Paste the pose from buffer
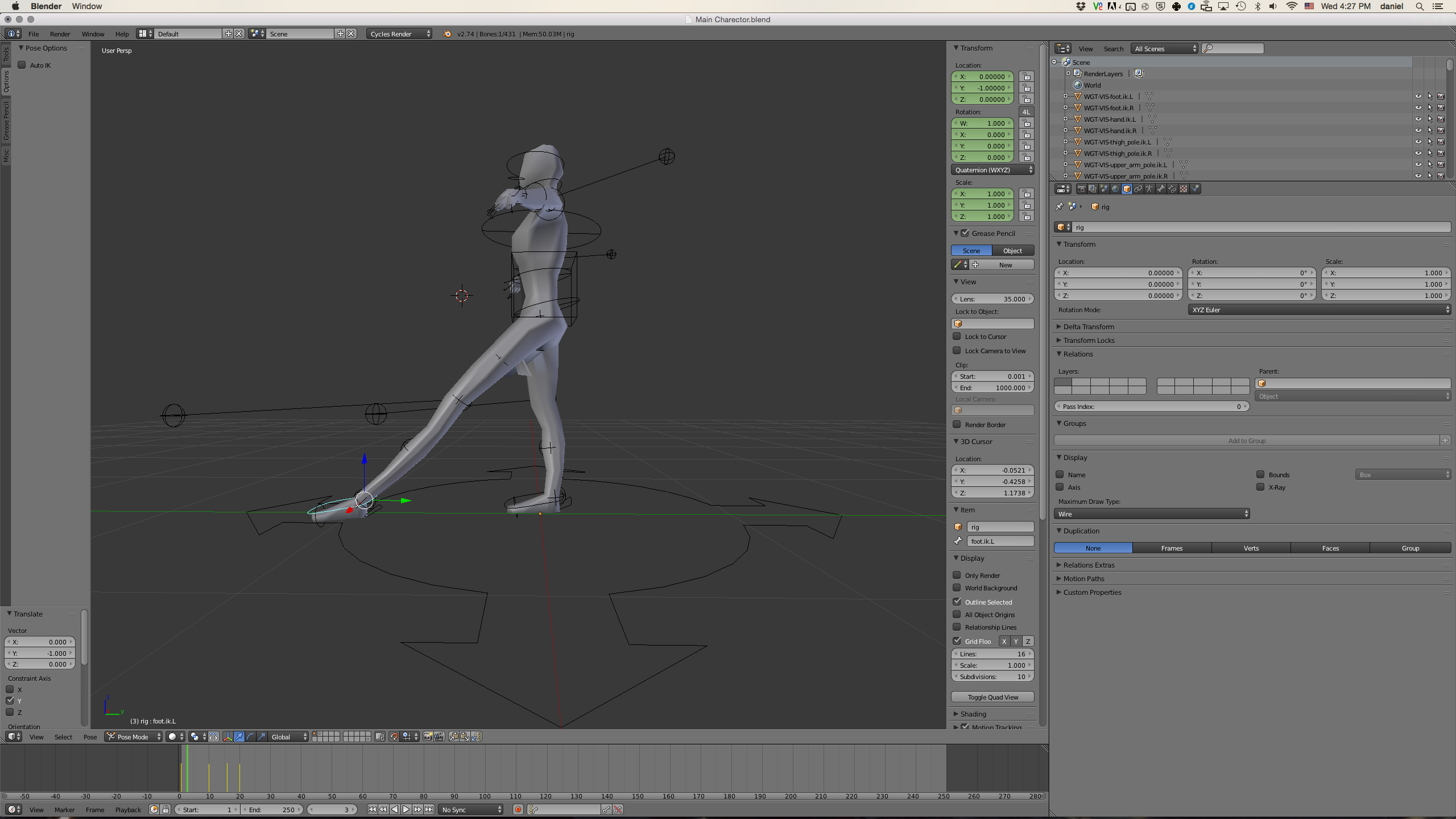The height and width of the screenshot is (819, 1456). click(465, 737)
